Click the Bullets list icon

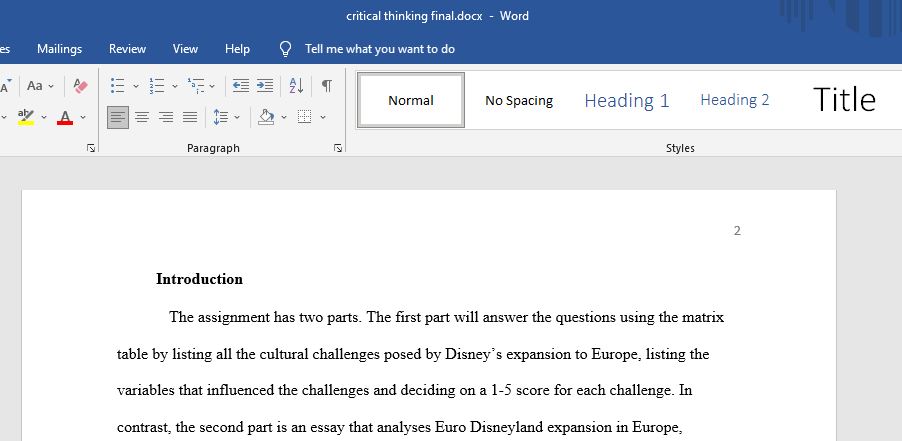click(x=117, y=86)
